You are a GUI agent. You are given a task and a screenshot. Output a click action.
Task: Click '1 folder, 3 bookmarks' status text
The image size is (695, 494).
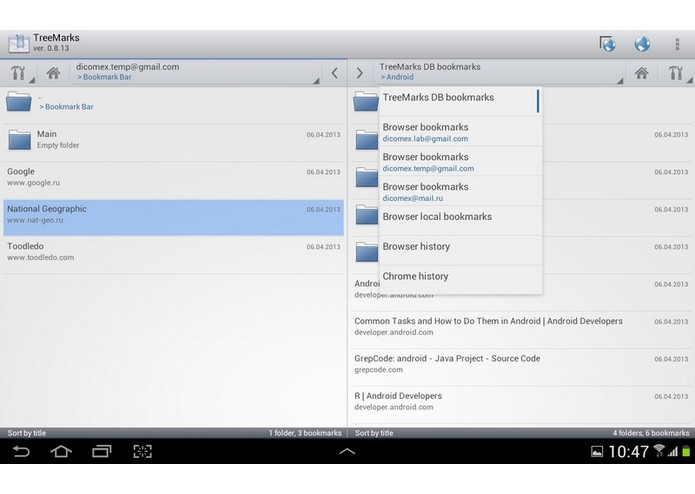point(305,433)
